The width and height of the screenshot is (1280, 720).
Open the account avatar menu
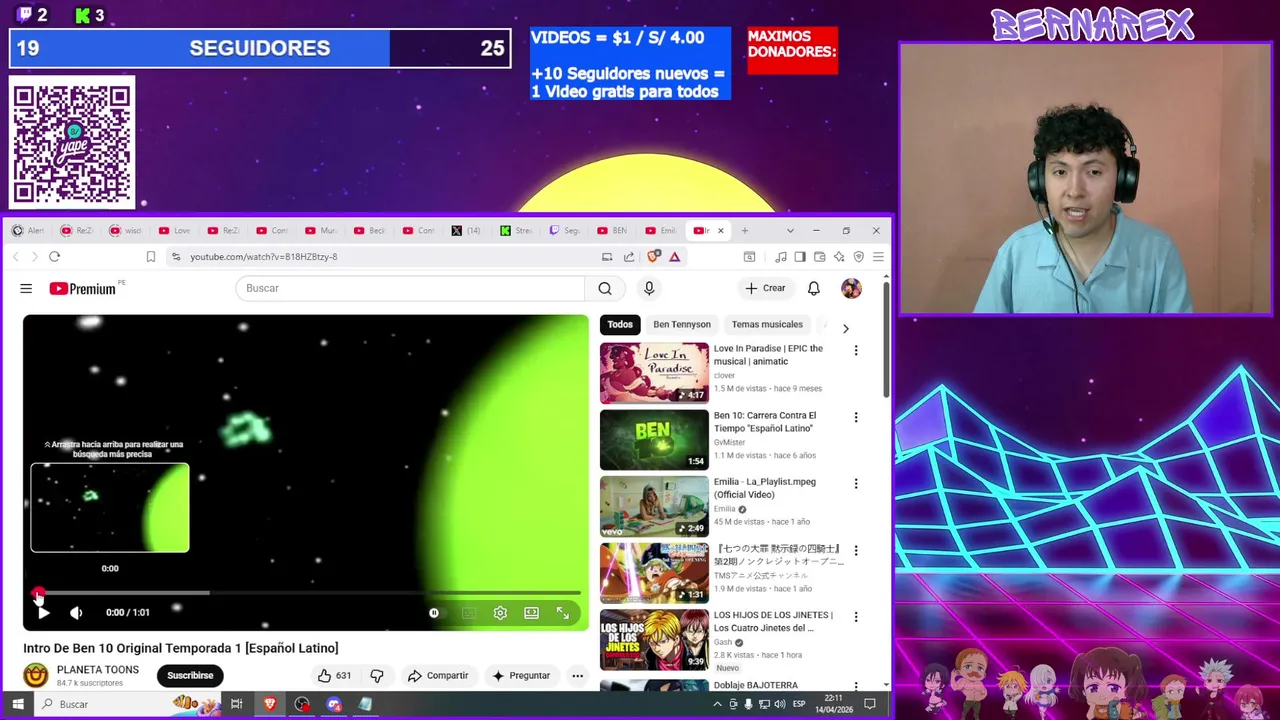point(851,288)
